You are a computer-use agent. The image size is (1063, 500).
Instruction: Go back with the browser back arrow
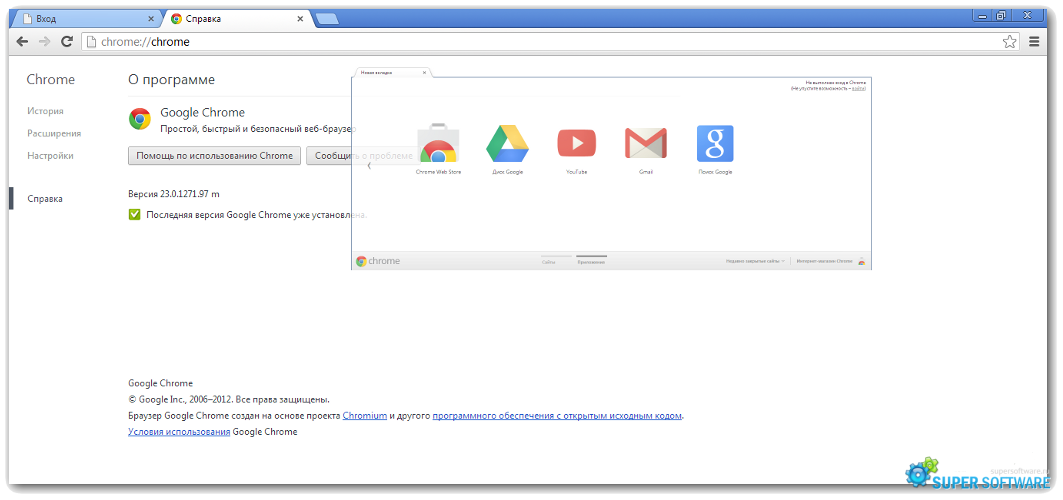pos(22,41)
